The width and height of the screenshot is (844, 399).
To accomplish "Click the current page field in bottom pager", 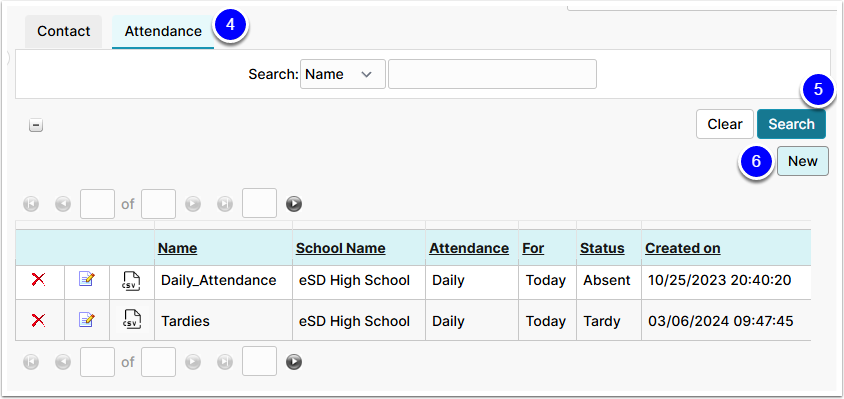I will pyautogui.click(x=97, y=362).
